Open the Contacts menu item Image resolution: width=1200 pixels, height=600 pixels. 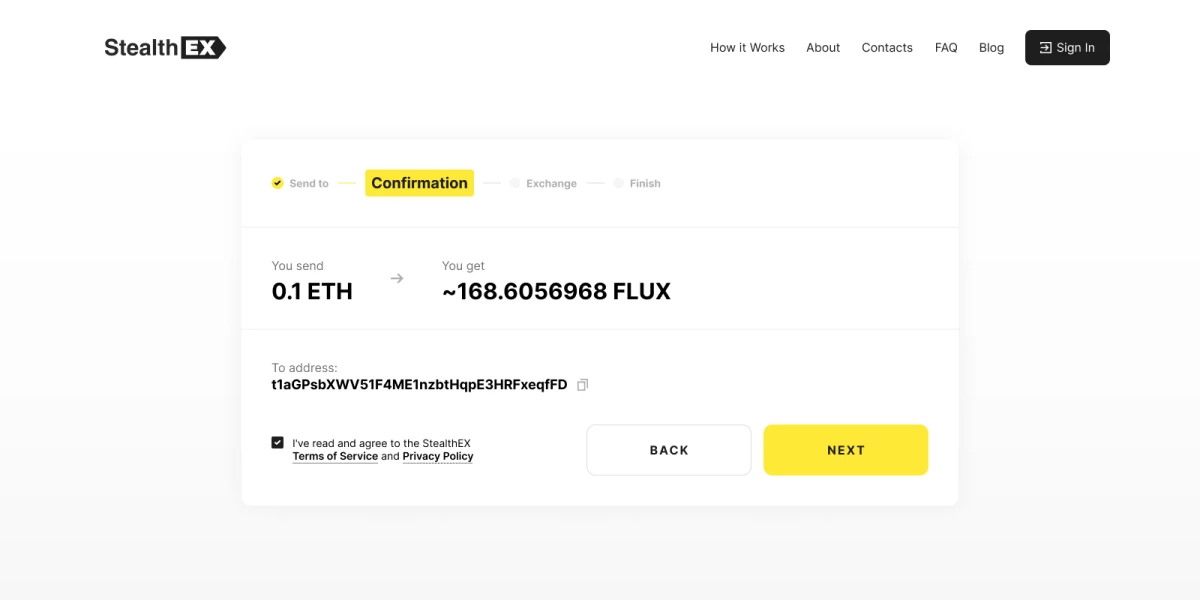click(887, 47)
